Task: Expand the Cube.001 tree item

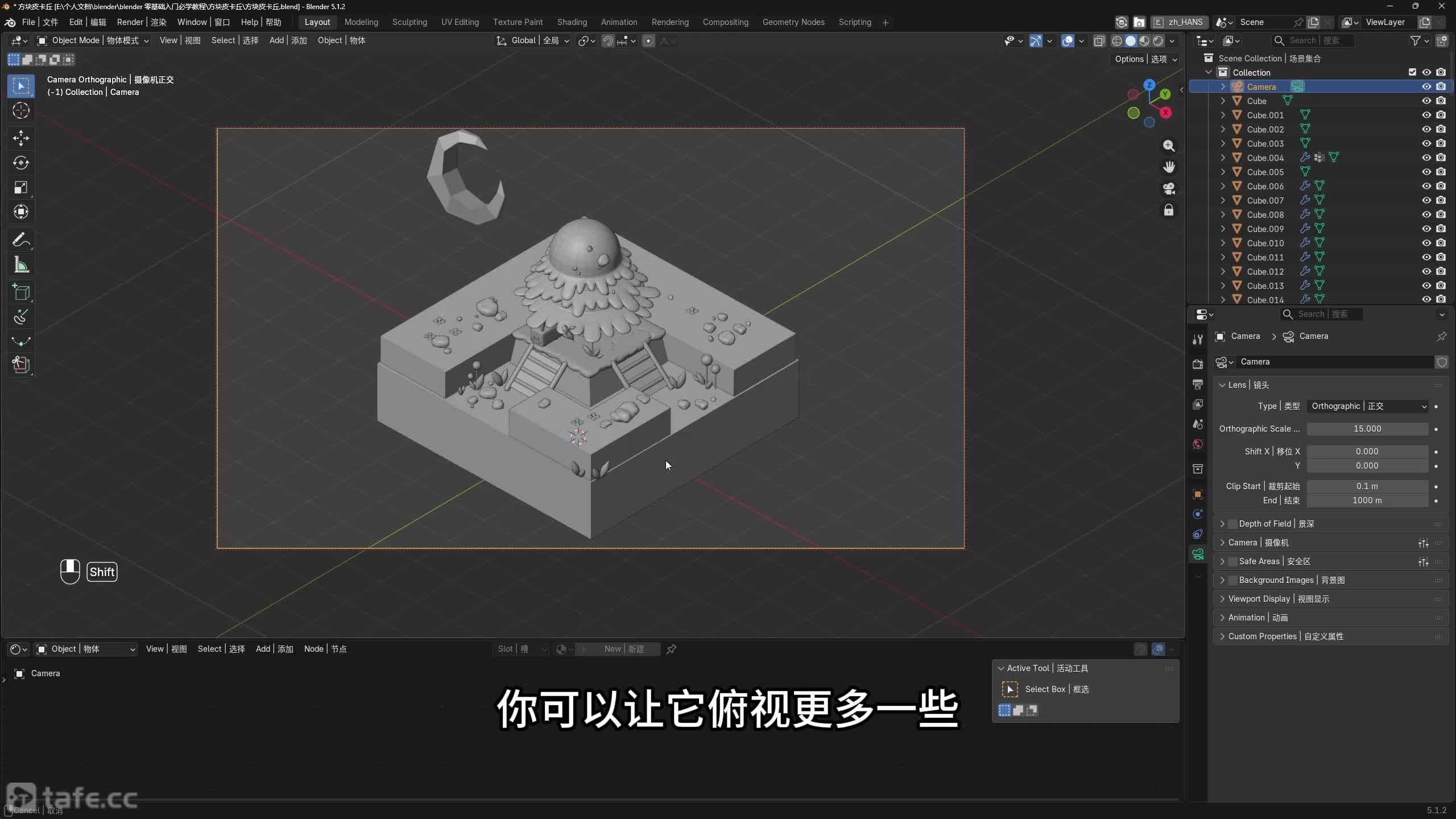Action: coord(1223,115)
